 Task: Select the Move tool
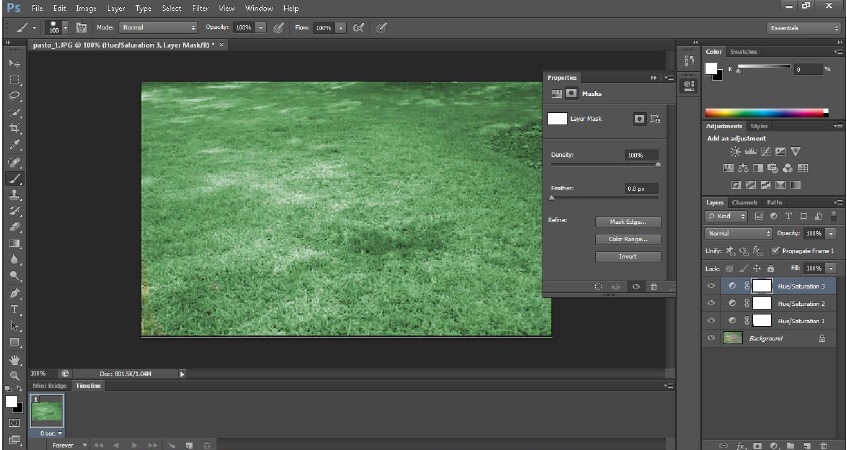[x=15, y=63]
